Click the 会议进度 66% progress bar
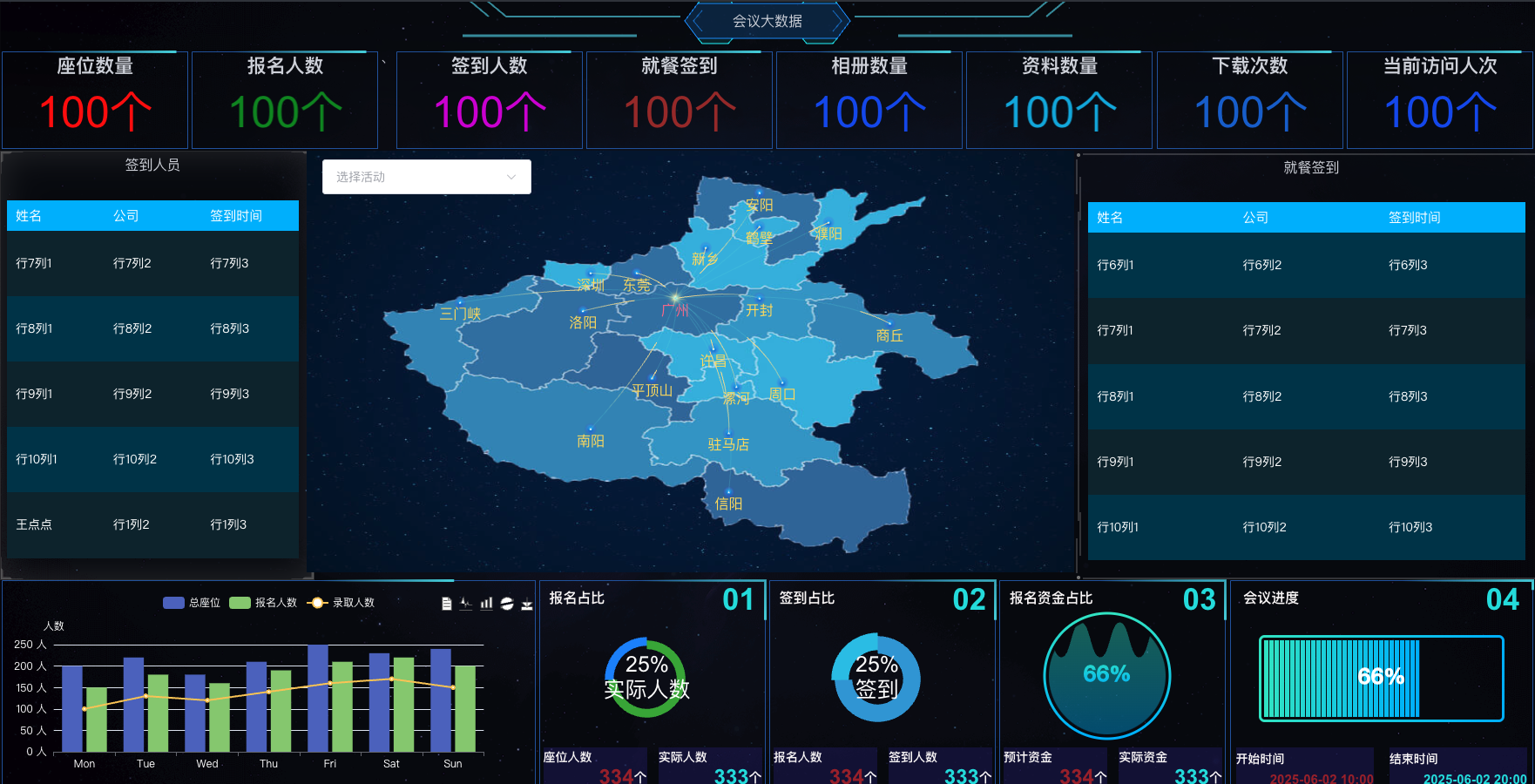This screenshot has width=1535, height=784. (x=1381, y=677)
